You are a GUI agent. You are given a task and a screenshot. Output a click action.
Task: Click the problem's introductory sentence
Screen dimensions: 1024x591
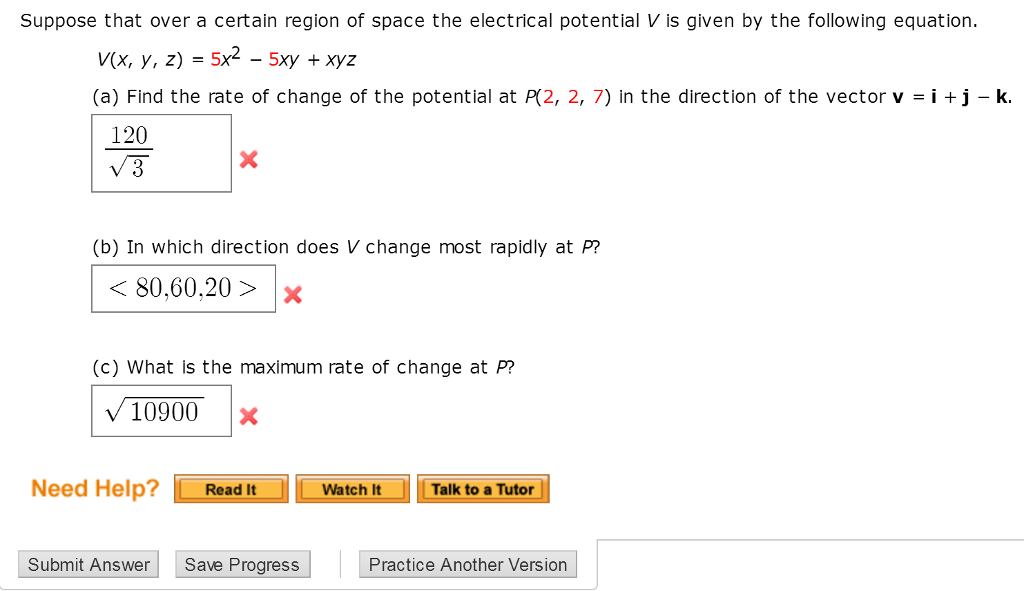pyautogui.click(x=498, y=21)
